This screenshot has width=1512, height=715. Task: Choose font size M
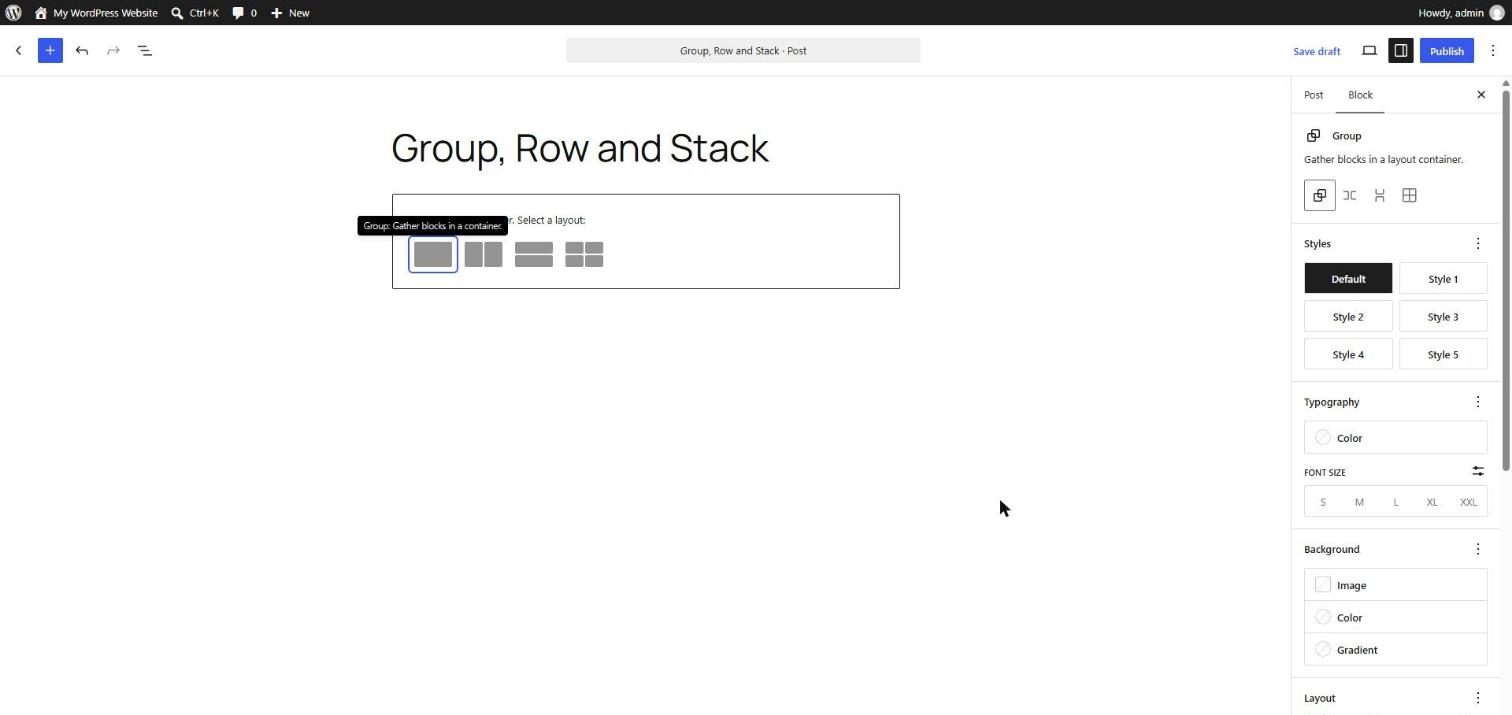pyautogui.click(x=1359, y=502)
